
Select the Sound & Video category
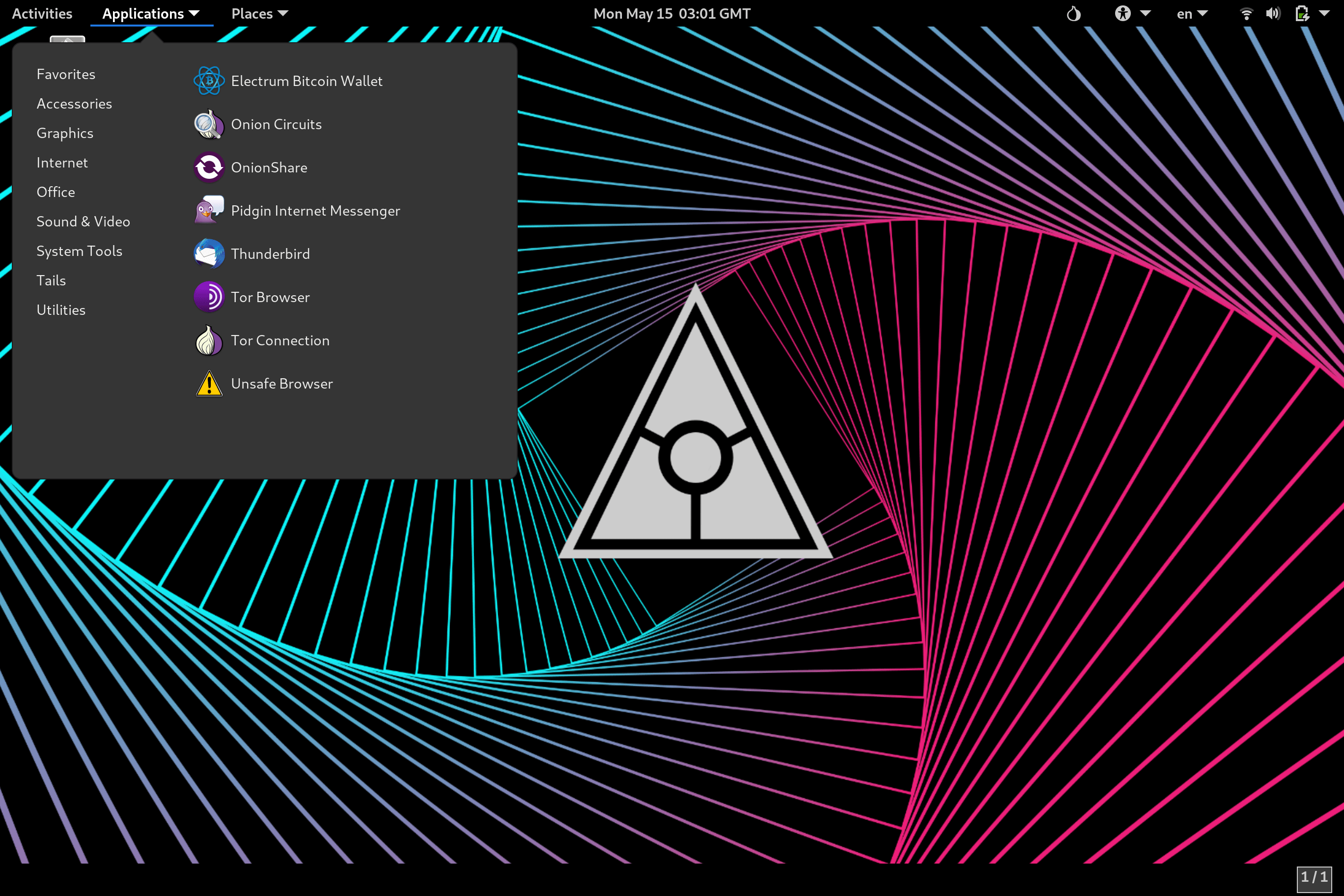point(83,222)
